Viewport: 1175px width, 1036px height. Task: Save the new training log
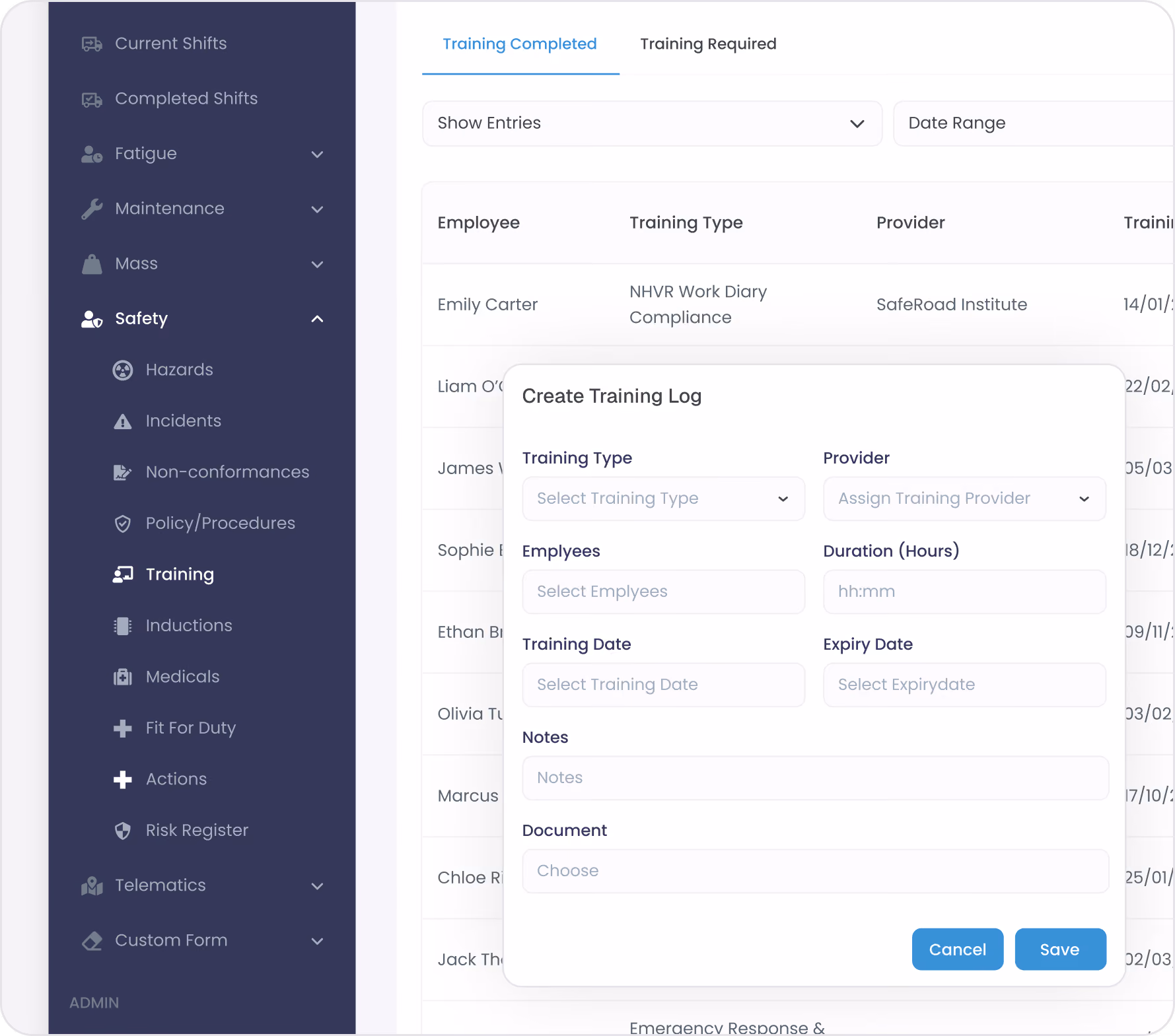pos(1061,950)
